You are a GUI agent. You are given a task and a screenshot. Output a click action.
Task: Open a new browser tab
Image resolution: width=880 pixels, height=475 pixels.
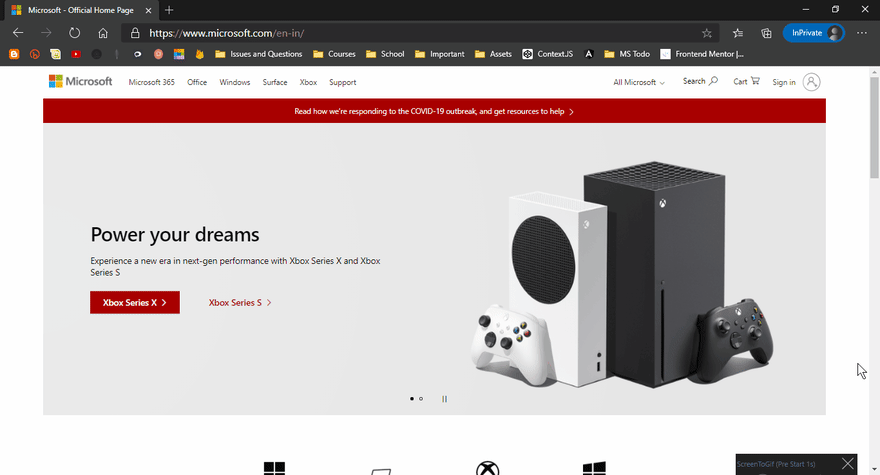169,10
